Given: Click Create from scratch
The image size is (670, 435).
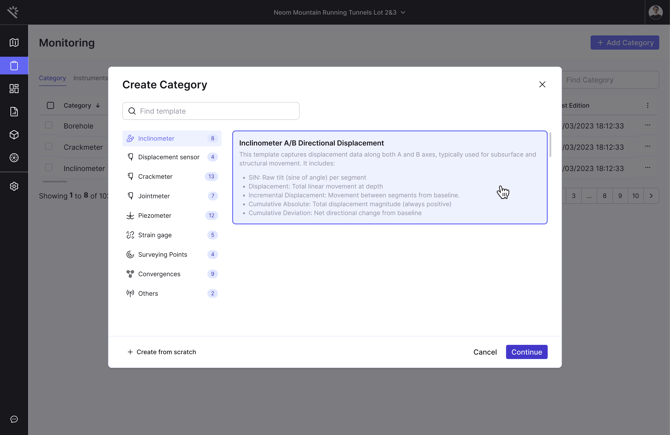Looking at the screenshot, I should point(161,352).
